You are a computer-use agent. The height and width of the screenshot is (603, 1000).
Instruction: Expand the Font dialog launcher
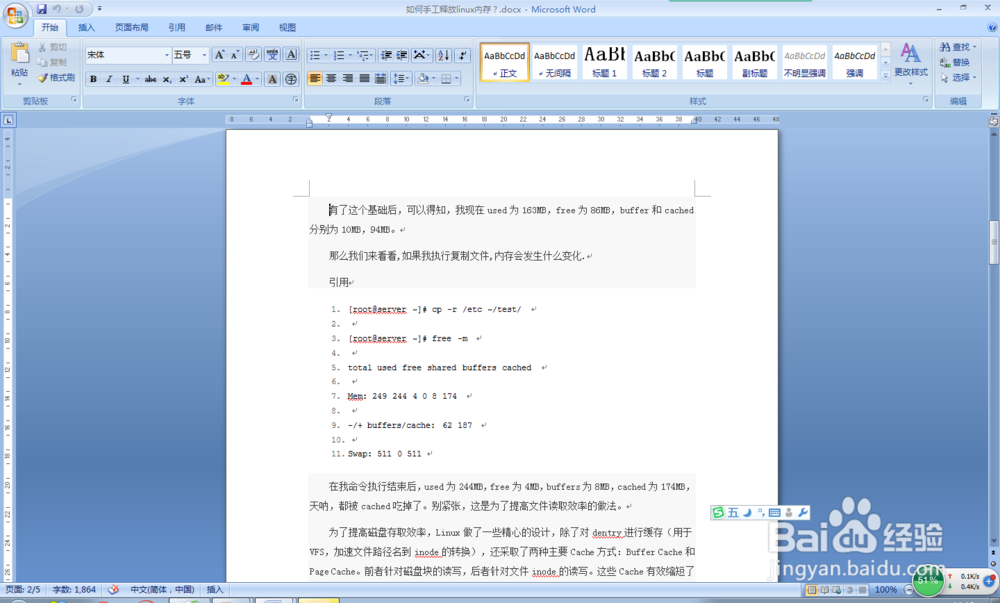pos(295,99)
